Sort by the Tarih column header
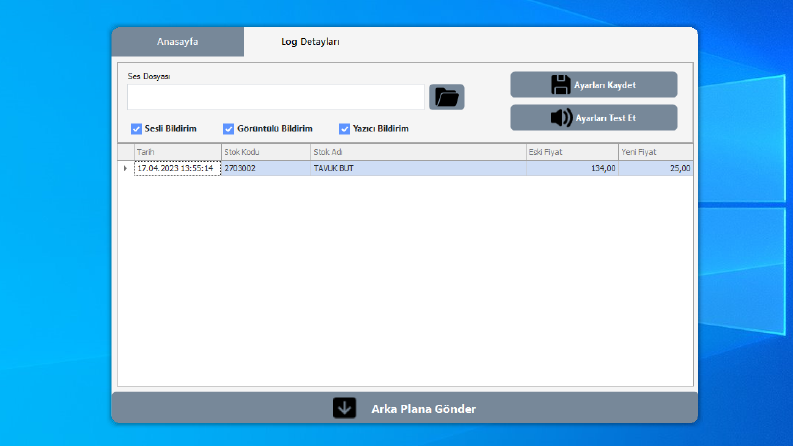The height and width of the screenshot is (446, 793). [178, 152]
